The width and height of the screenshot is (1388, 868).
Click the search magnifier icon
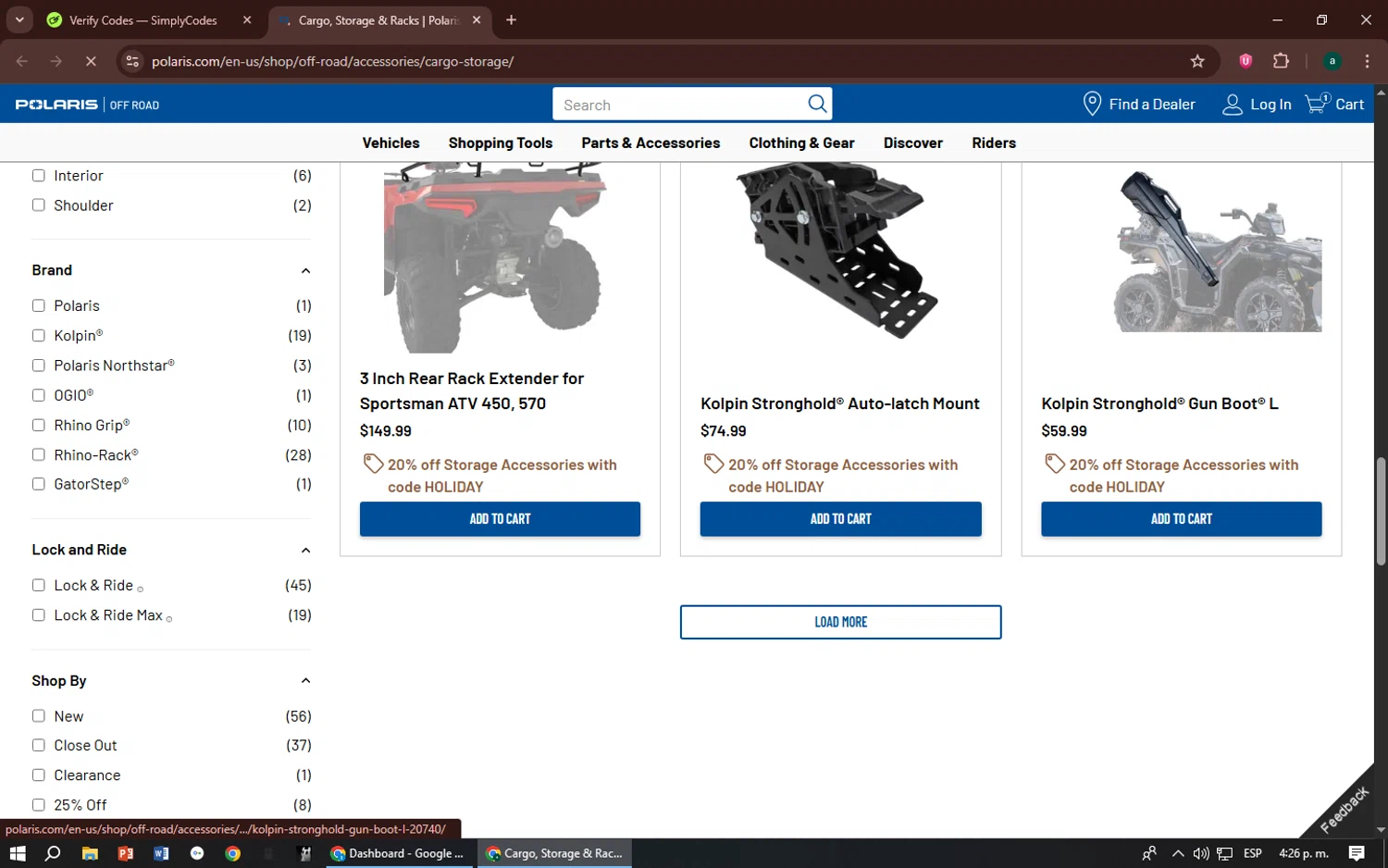(817, 104)
